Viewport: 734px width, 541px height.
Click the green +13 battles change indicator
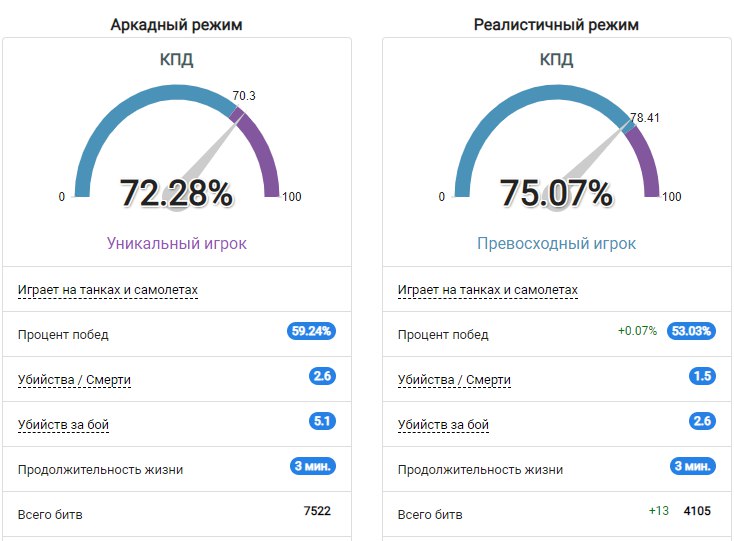[x=658, y=511]
